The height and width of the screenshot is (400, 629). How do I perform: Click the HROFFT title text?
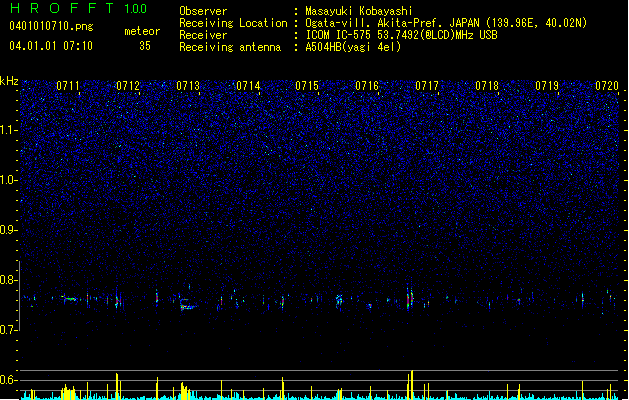click(62, 8)
